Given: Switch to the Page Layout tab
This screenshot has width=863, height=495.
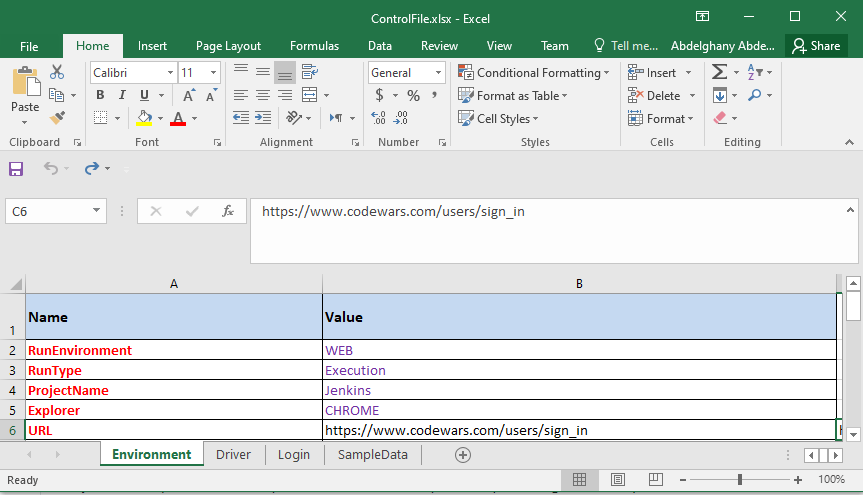Looking at the screenshot, I should click(x=228, y=46).
